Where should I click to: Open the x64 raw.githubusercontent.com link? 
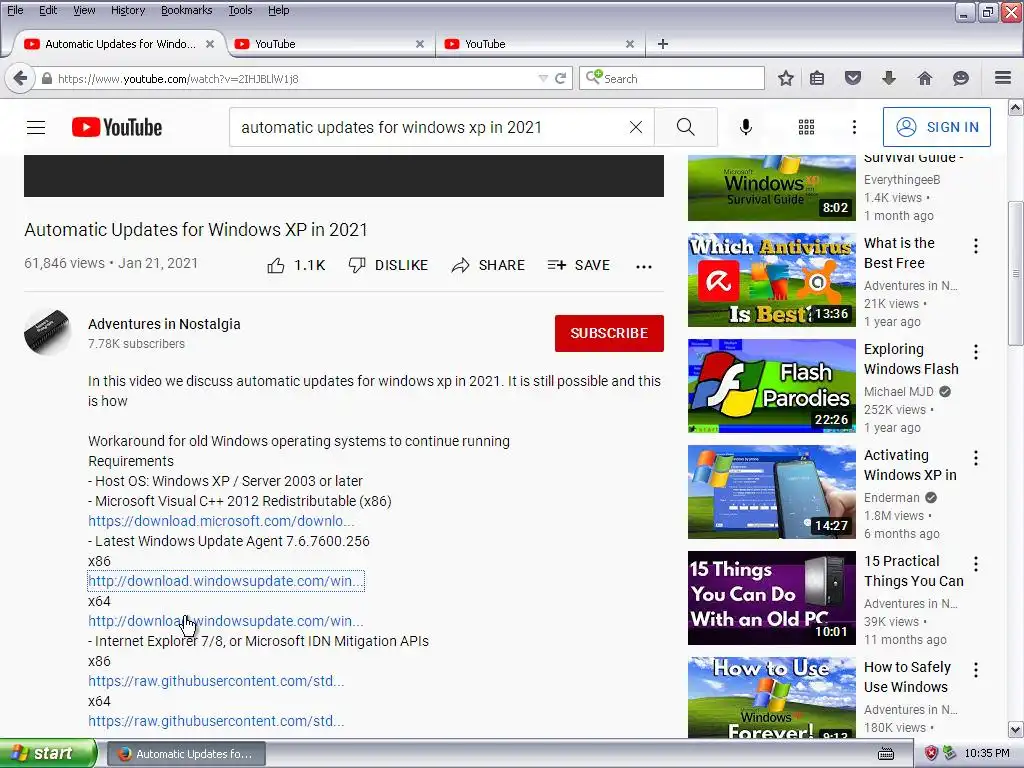tap(216, 721)
